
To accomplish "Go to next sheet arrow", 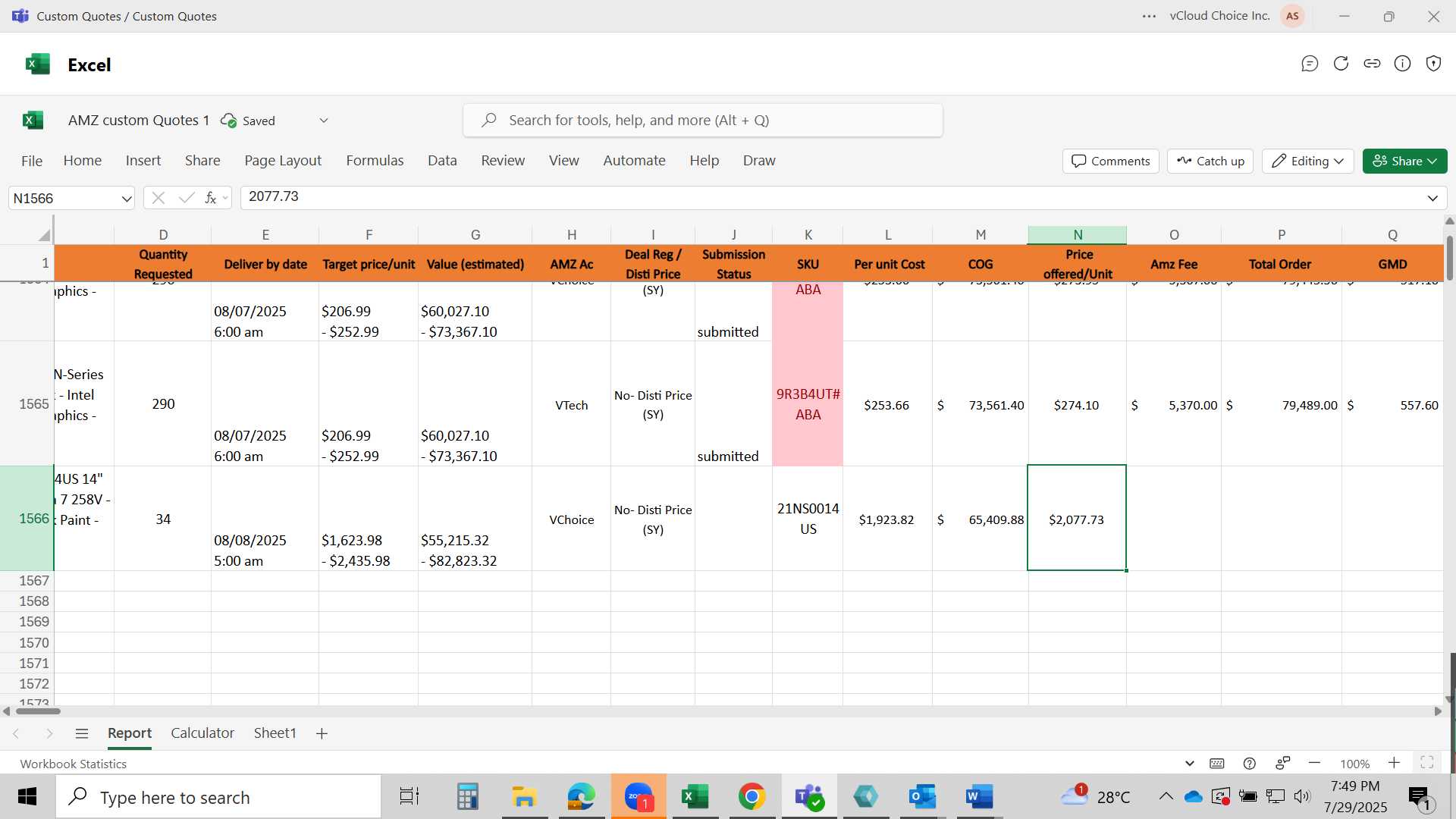I will point(49,733).
